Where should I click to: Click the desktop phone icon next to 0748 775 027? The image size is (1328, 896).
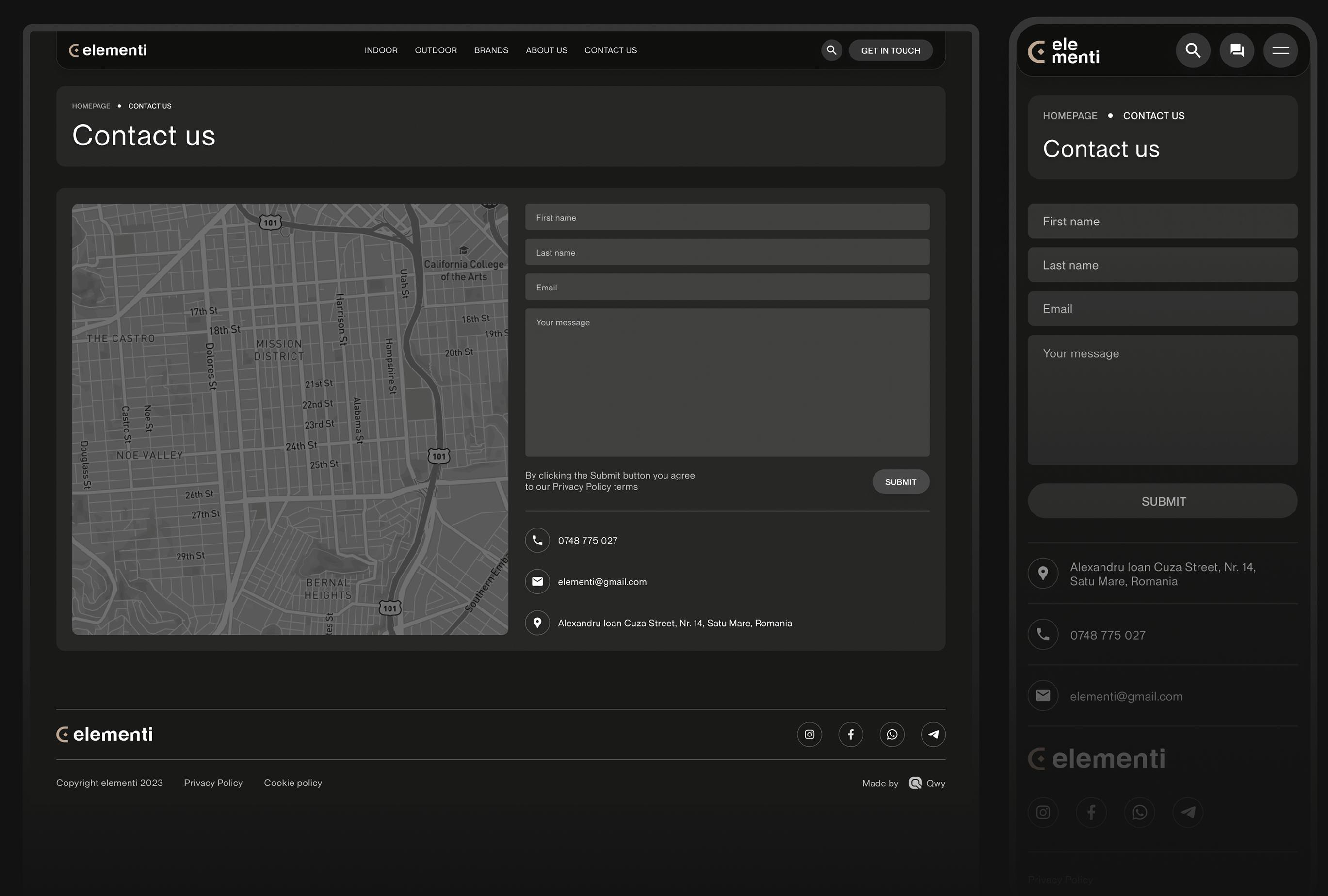point(537,540)
